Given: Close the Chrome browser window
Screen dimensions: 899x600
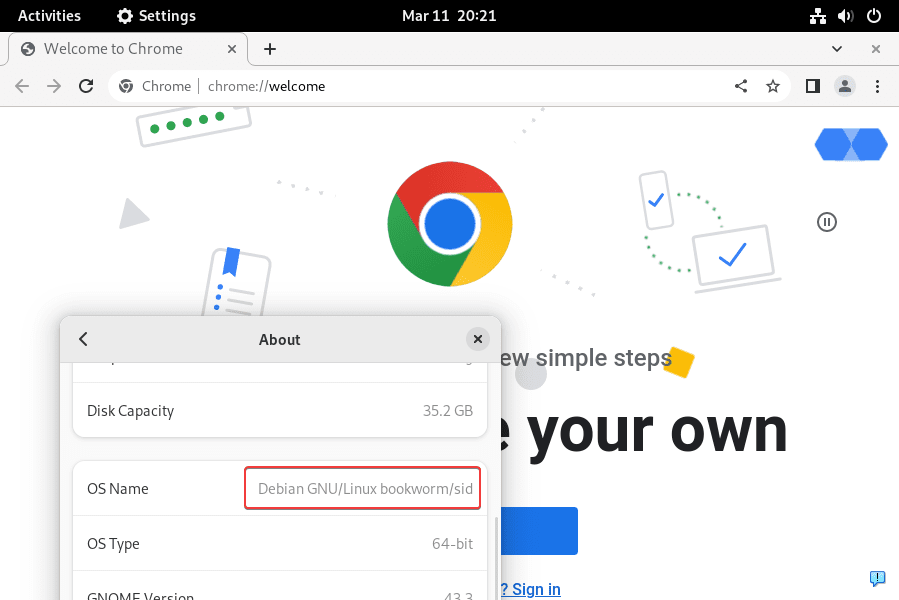Looking at the screenshot, I should tap(875, 49).
